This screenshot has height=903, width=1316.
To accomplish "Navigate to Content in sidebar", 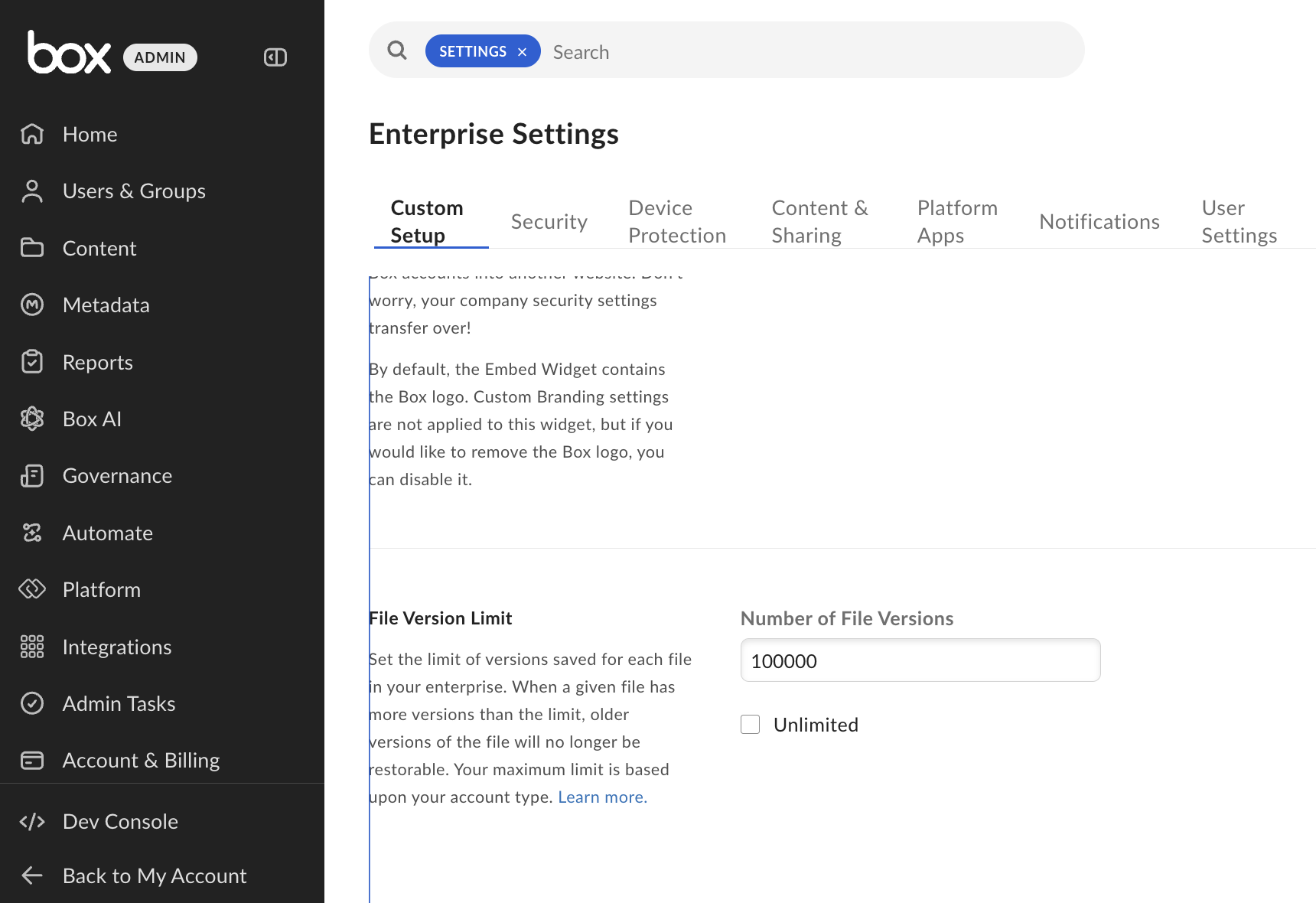I will (x=99, y=249).
